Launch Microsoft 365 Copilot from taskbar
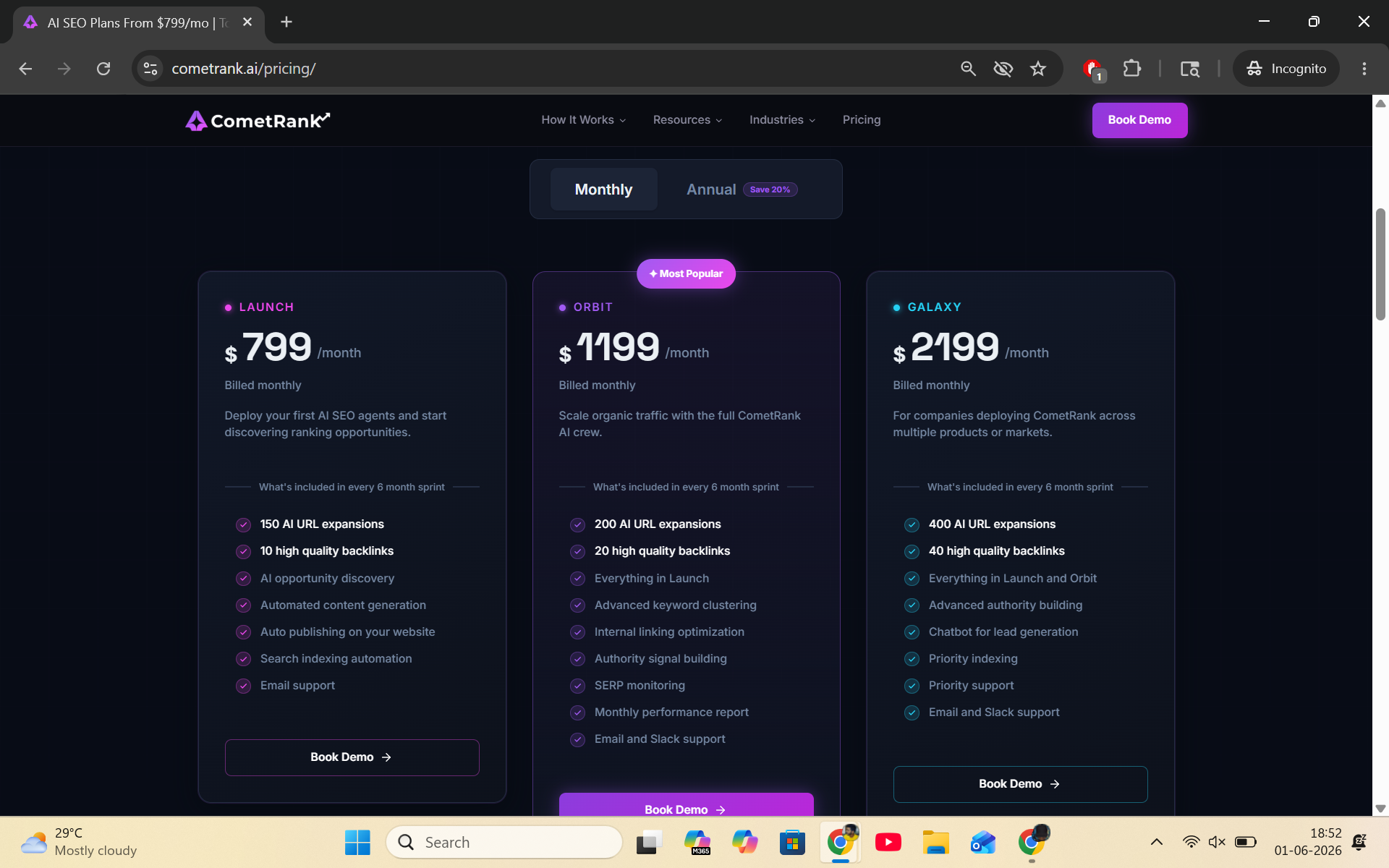 click(x=697, y=842)
